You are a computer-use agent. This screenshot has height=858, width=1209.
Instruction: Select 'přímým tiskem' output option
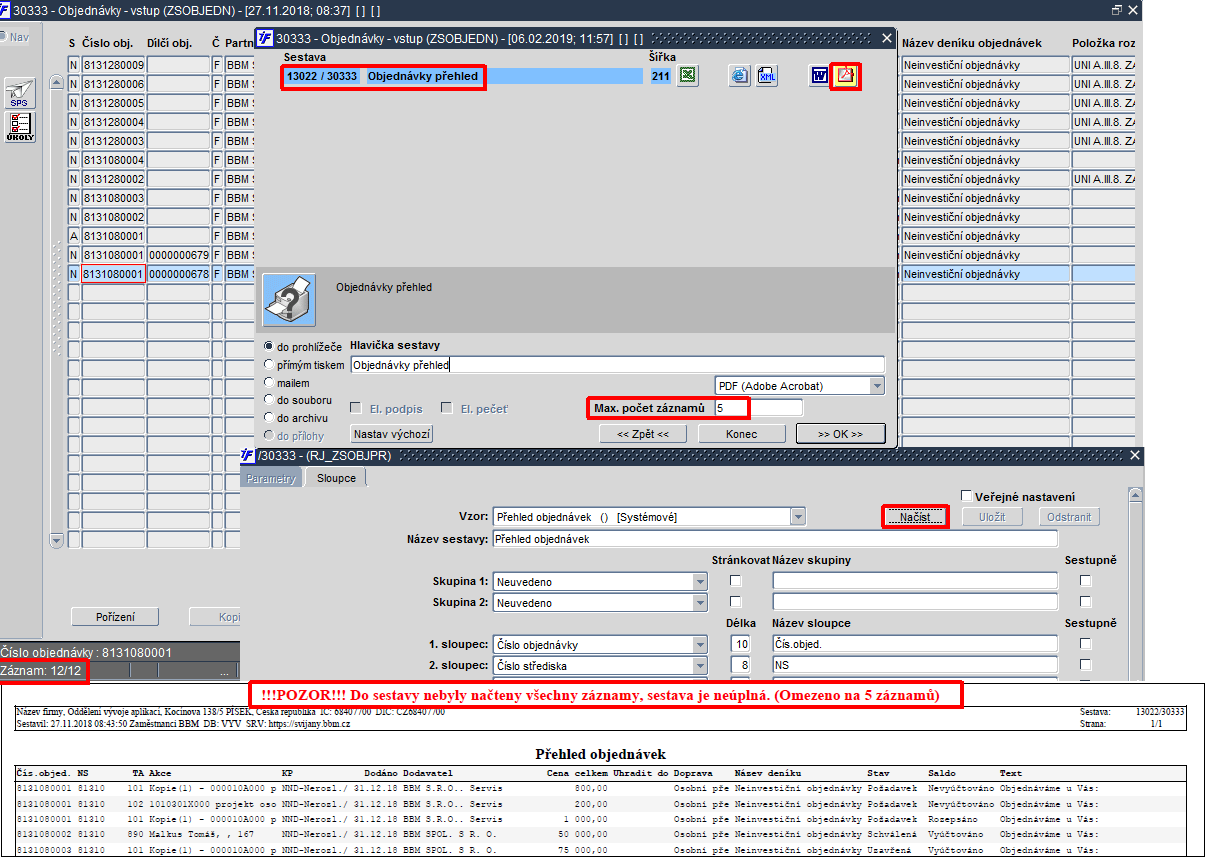pos(269,365)
